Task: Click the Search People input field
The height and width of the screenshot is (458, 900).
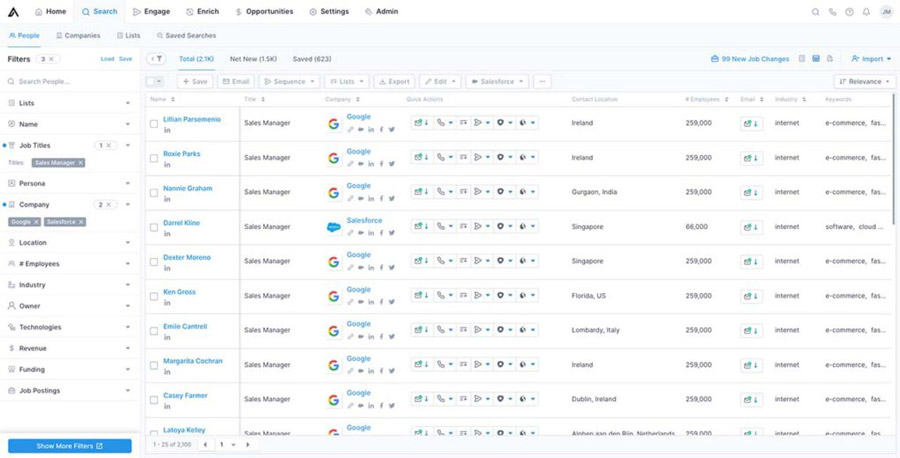Action: pos(70,81)
